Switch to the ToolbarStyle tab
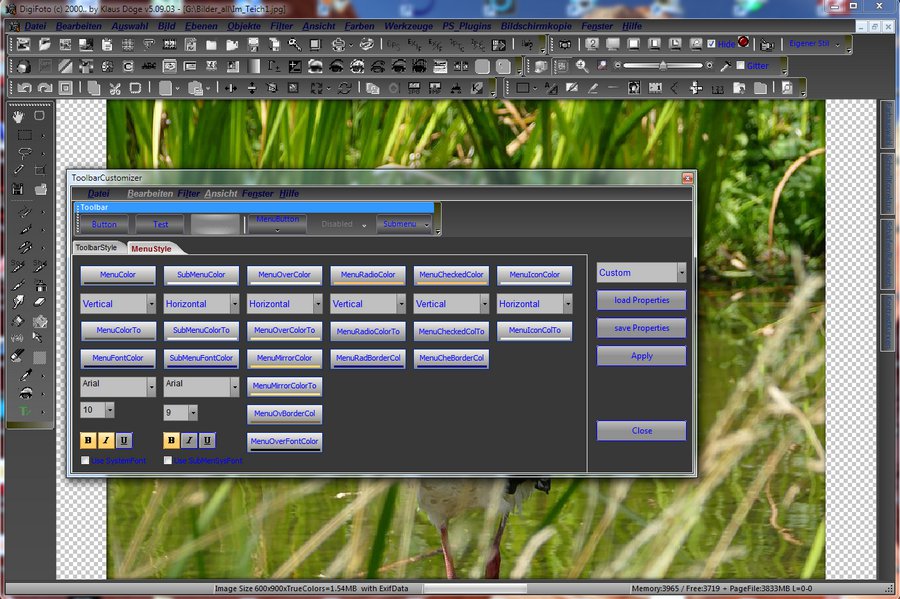The image size is (900, 599). [97, 247]
